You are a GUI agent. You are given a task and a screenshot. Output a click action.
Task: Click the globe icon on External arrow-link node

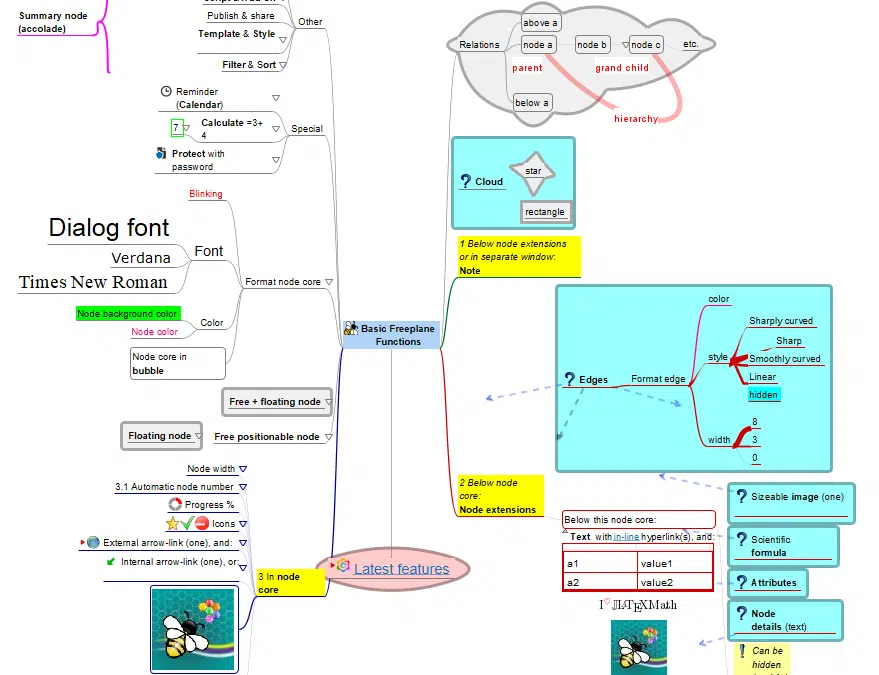(x=93, y=542)
